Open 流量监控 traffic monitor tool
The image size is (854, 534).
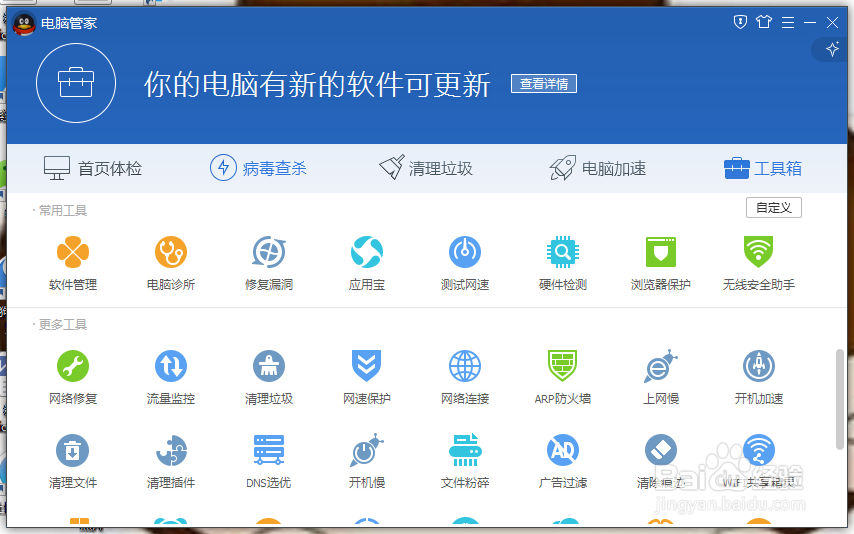pos(171,378)
